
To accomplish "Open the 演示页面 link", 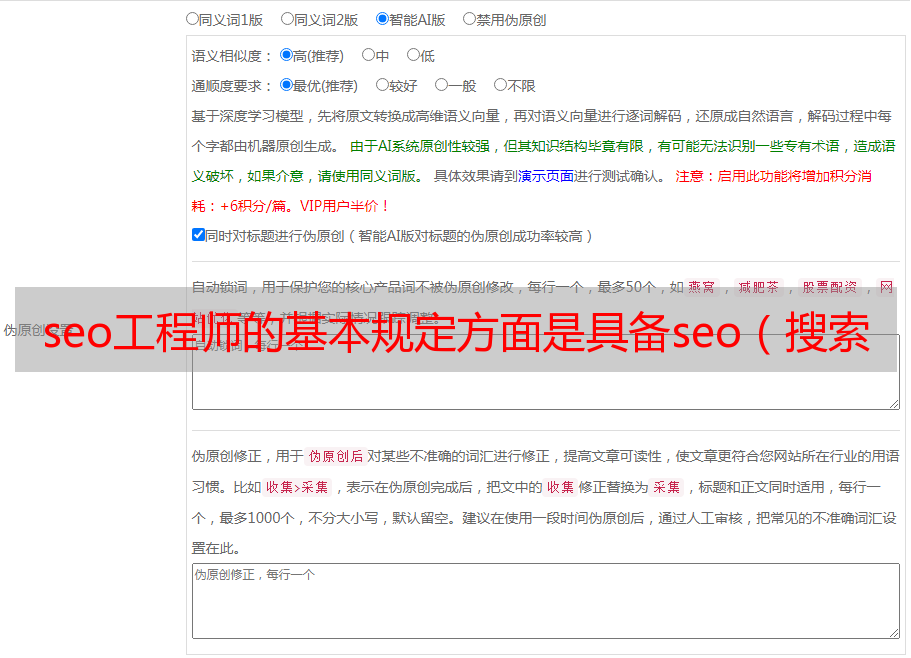I will [546, 176].
